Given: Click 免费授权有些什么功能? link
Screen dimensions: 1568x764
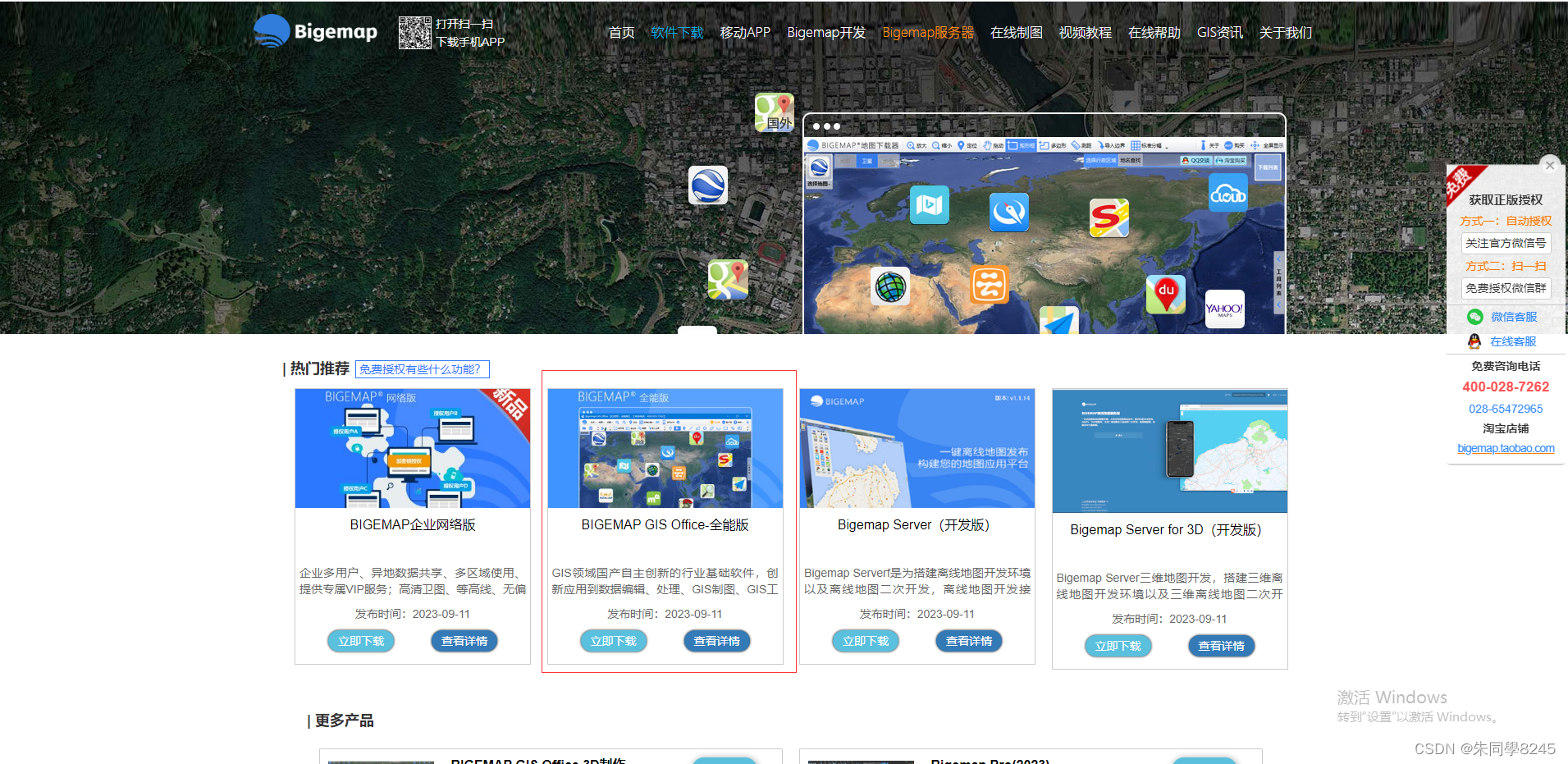Looking at the screenshot, I should point(423,369).
